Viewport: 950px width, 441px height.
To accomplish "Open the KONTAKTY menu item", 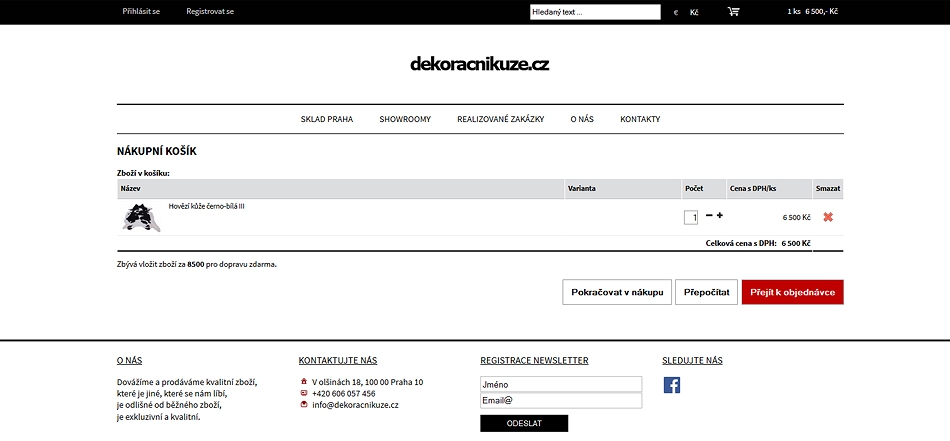I will 640,119.
